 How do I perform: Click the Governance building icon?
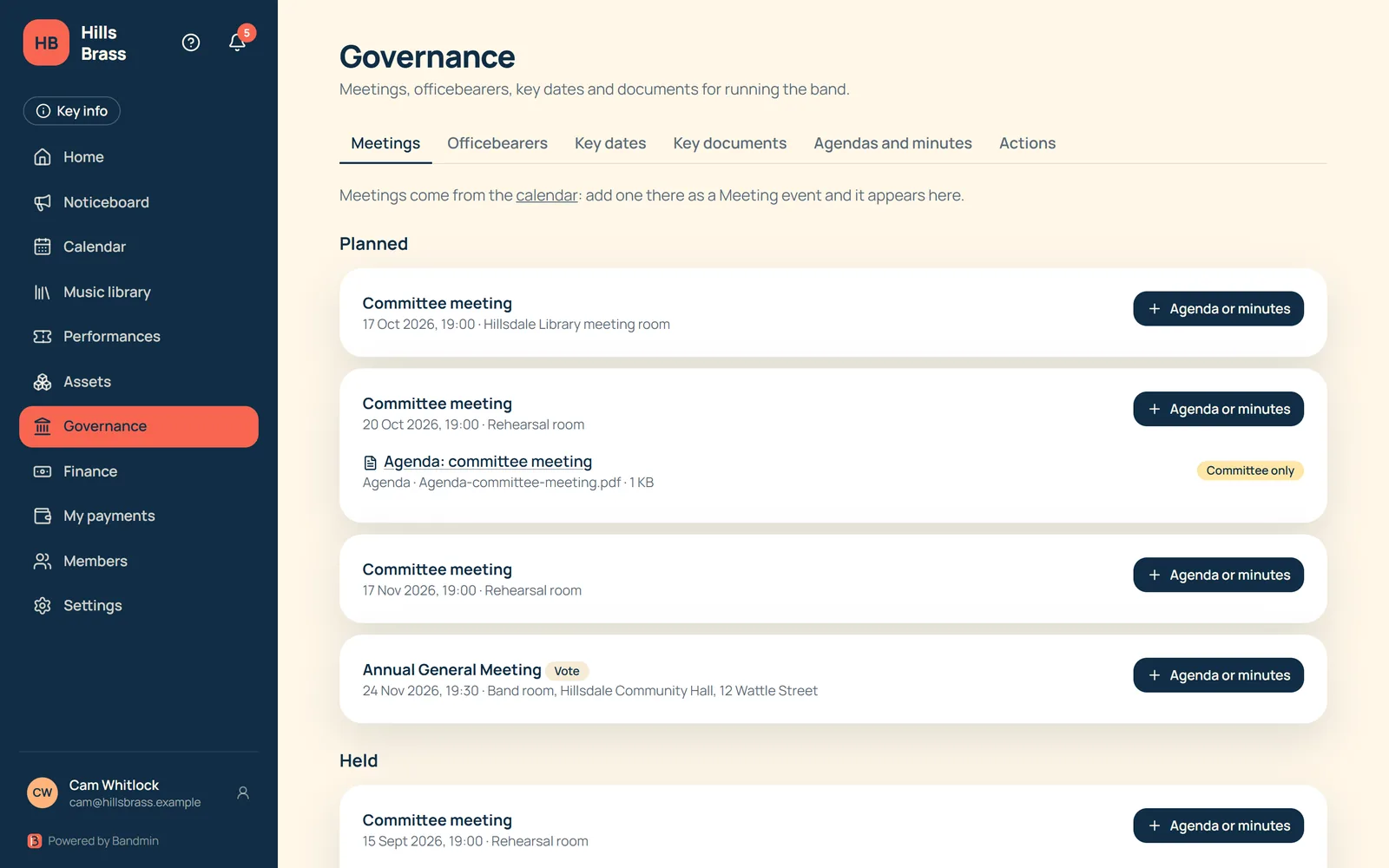tap(43, 426)
